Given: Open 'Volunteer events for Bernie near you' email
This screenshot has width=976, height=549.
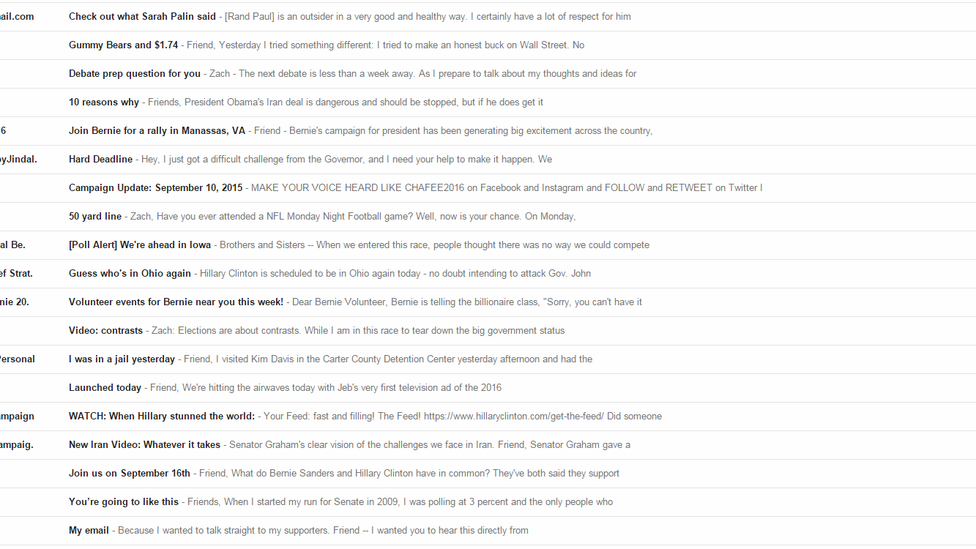Looking at the screenshot, I should coord(488,303).
